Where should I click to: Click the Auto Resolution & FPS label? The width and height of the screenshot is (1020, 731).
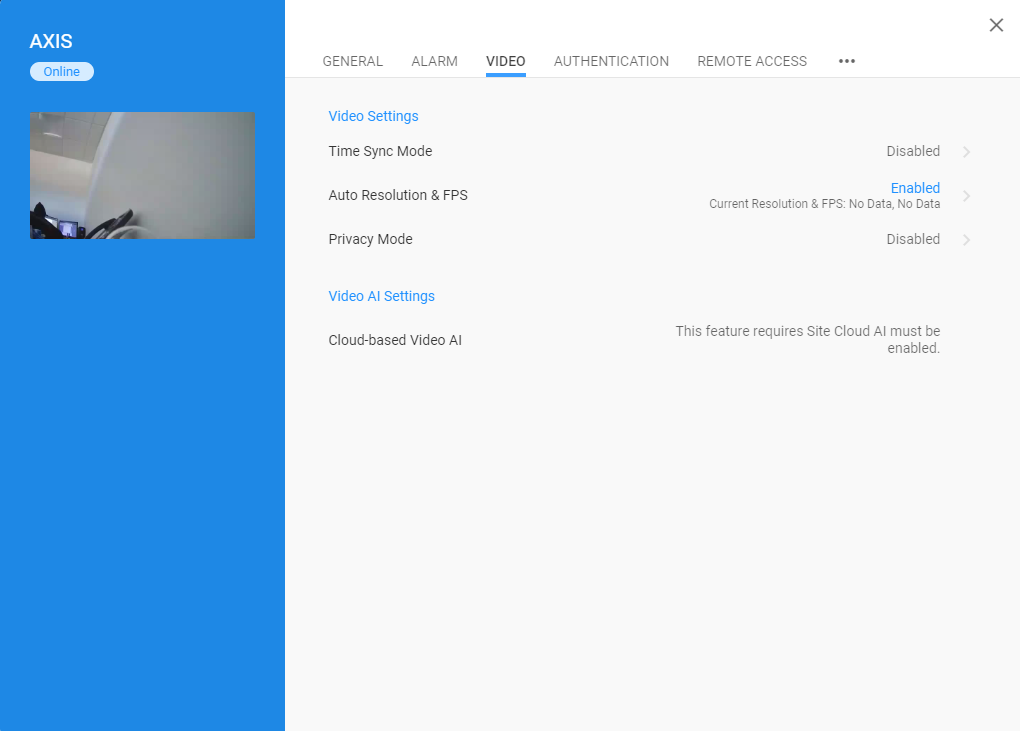click(x=398, y=195)
